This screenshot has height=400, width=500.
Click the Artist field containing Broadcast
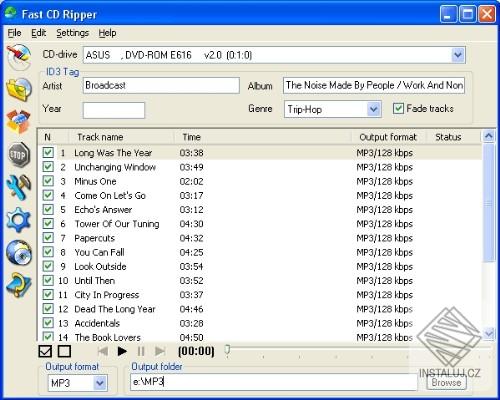coord(161,85)
